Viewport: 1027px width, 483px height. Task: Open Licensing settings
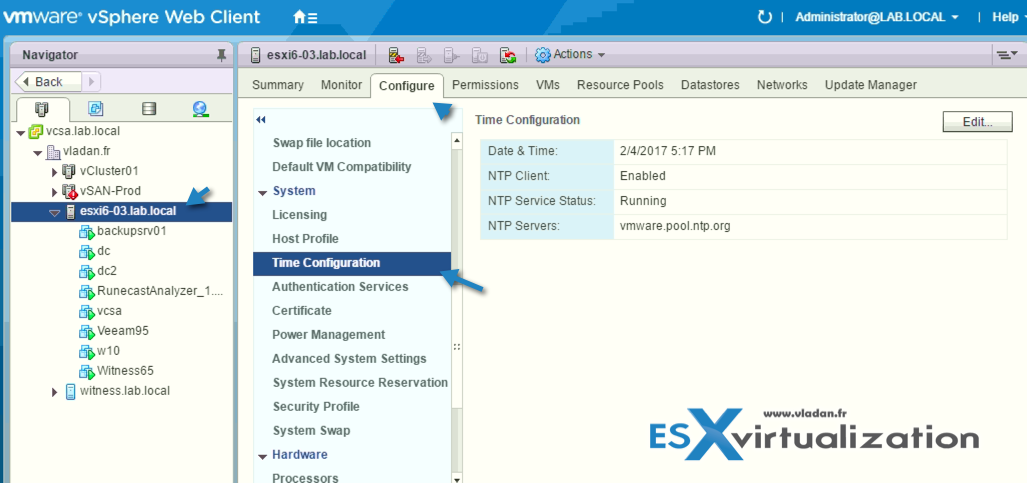(x=299, y=215)
